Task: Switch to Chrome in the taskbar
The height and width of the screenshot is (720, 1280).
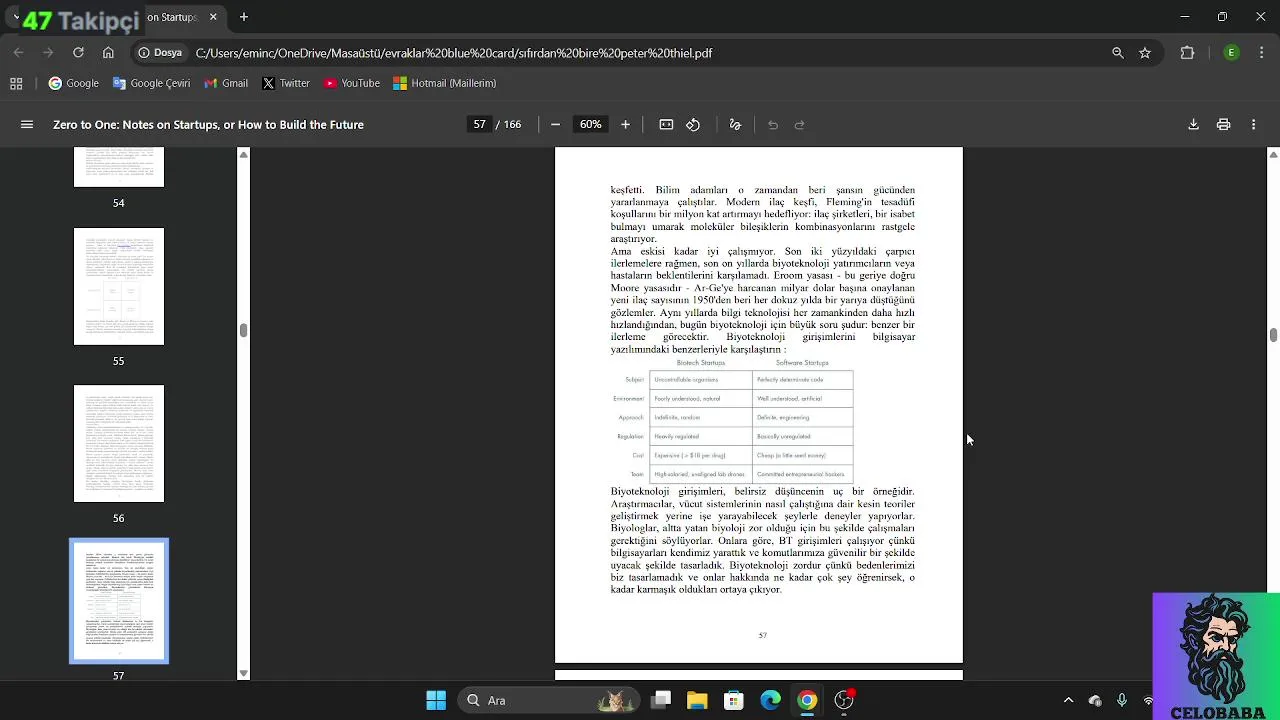Action: (807, 700)
